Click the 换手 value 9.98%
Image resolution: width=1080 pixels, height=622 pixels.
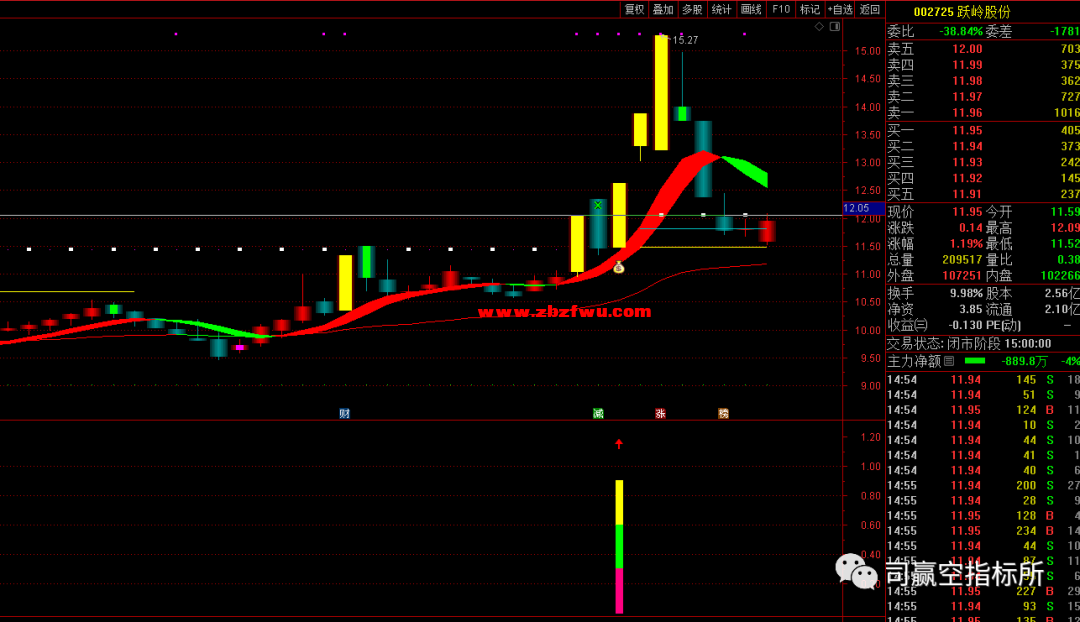tap(966, 293)
